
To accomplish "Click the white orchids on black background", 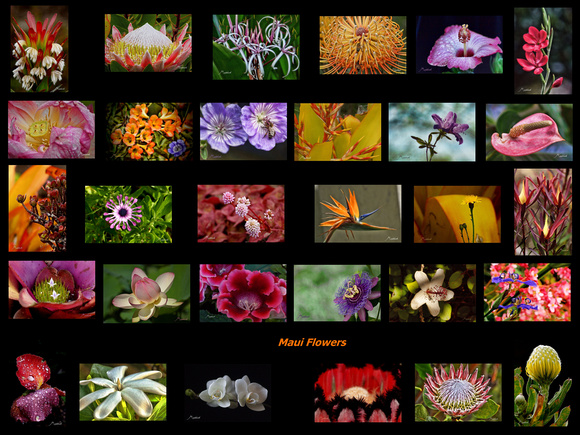I will pos(228,393).
